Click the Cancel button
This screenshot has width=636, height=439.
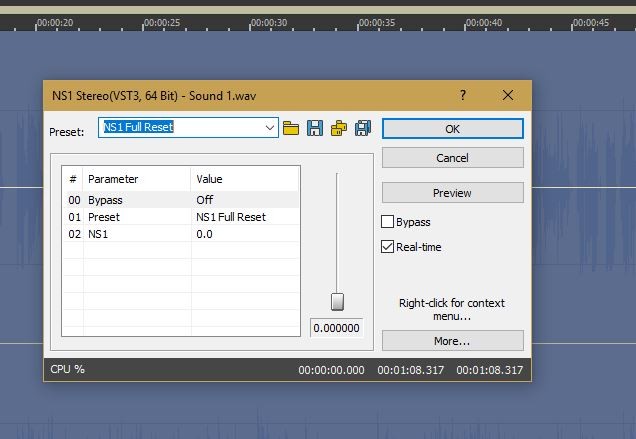coord(453,157)
